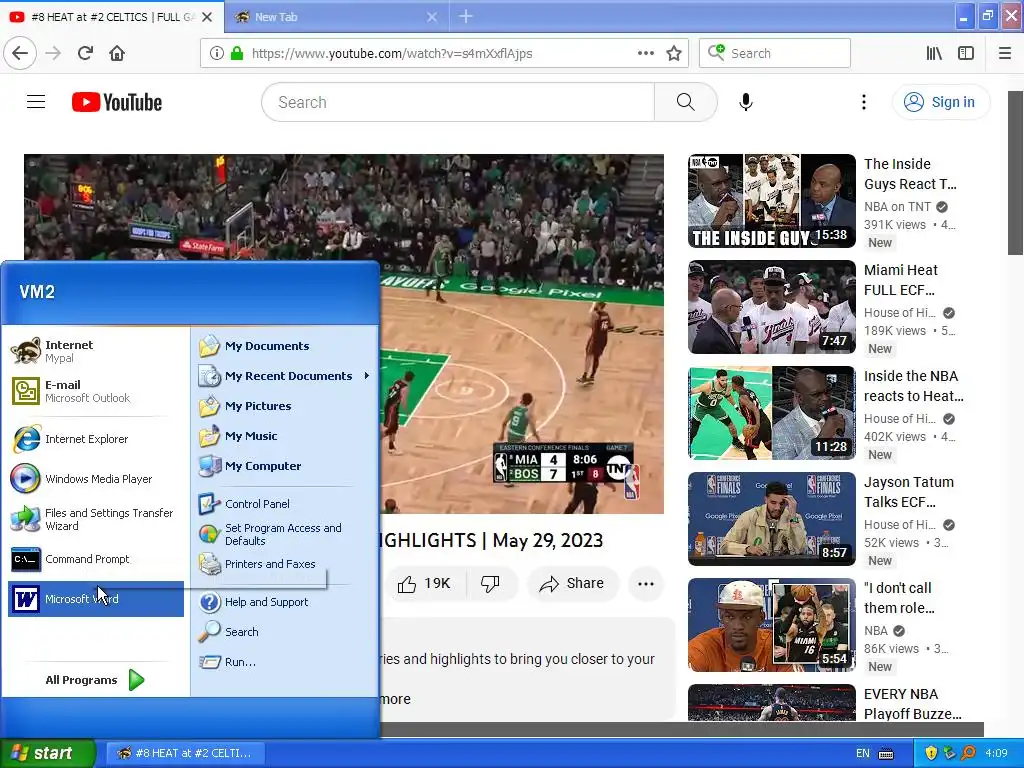The image size is (1024, 768).
Task: Toggle the browser sidebar icon
Action: pyautogui.click(x=966, y=54)
